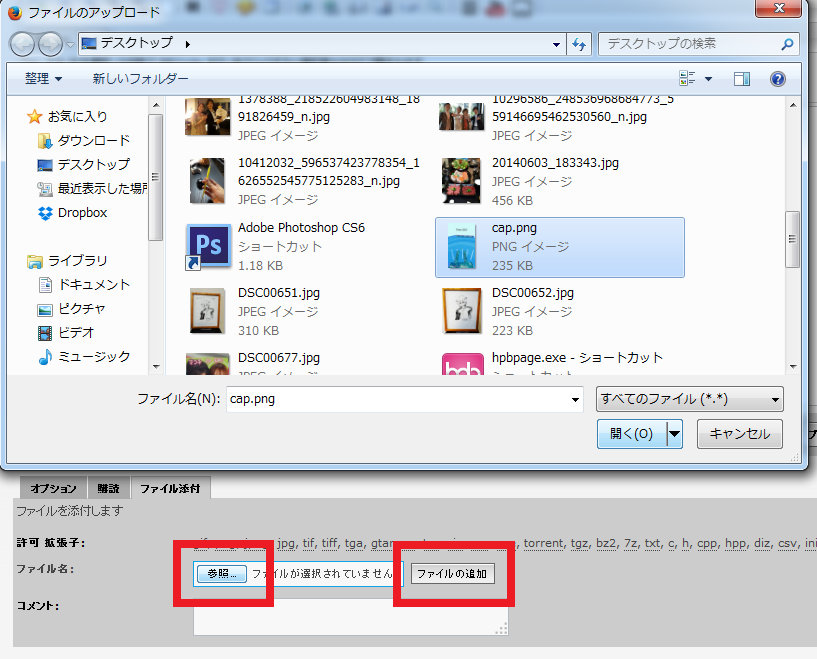Open the Adobe Photoshop CS6 shortcut
The width and height of the screenshot is (817, 659).
click(209, 246)
